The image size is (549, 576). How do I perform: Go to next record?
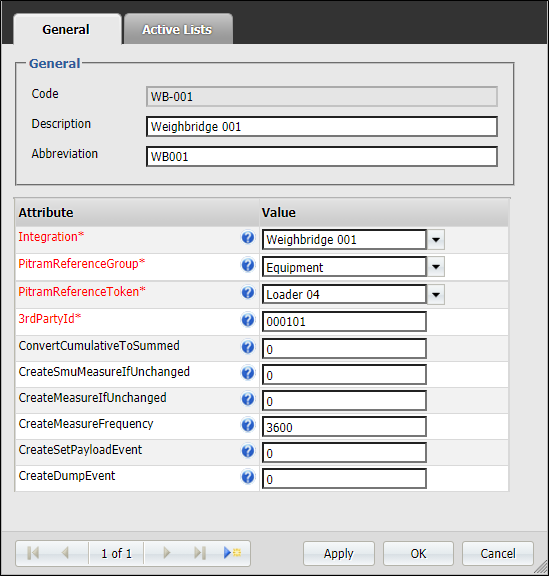click(166, 553)
